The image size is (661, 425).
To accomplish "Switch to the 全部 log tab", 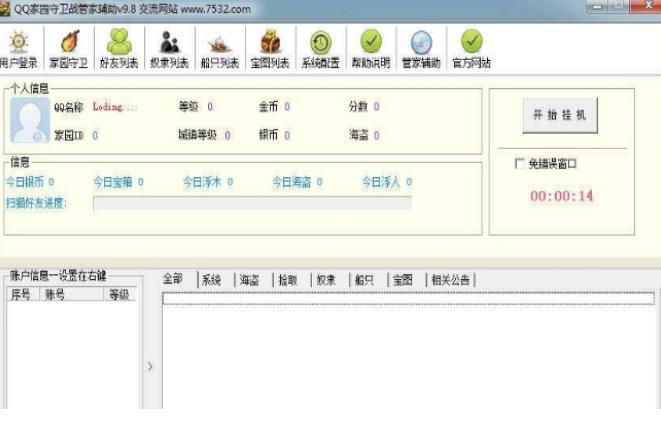I will [173, 279].
